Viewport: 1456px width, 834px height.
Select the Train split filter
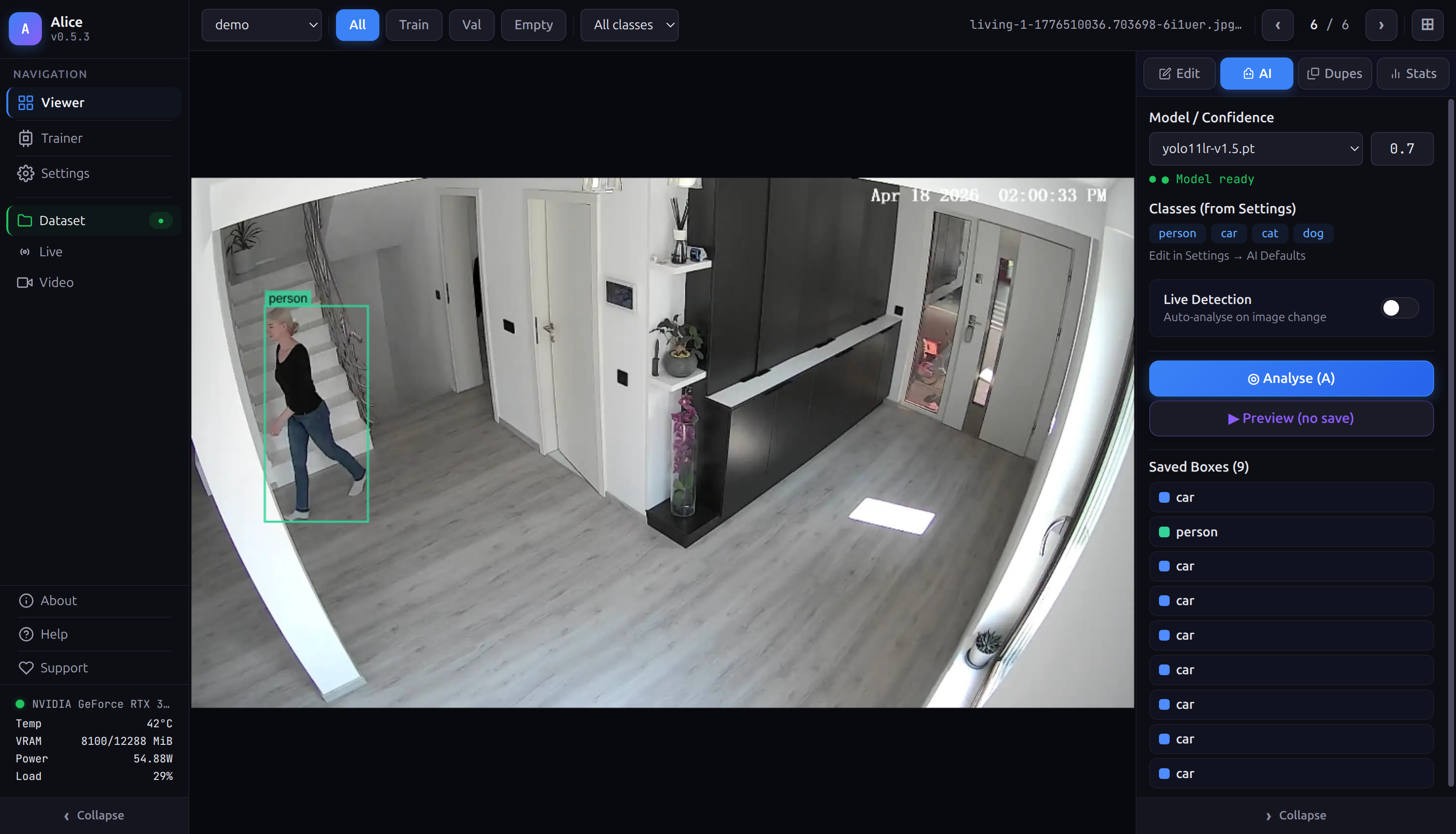click(x=413, y=25)
